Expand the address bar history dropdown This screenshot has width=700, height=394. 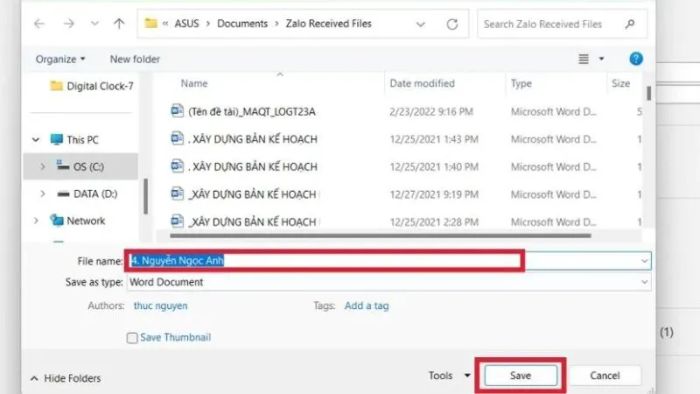[x=421, y=24]
